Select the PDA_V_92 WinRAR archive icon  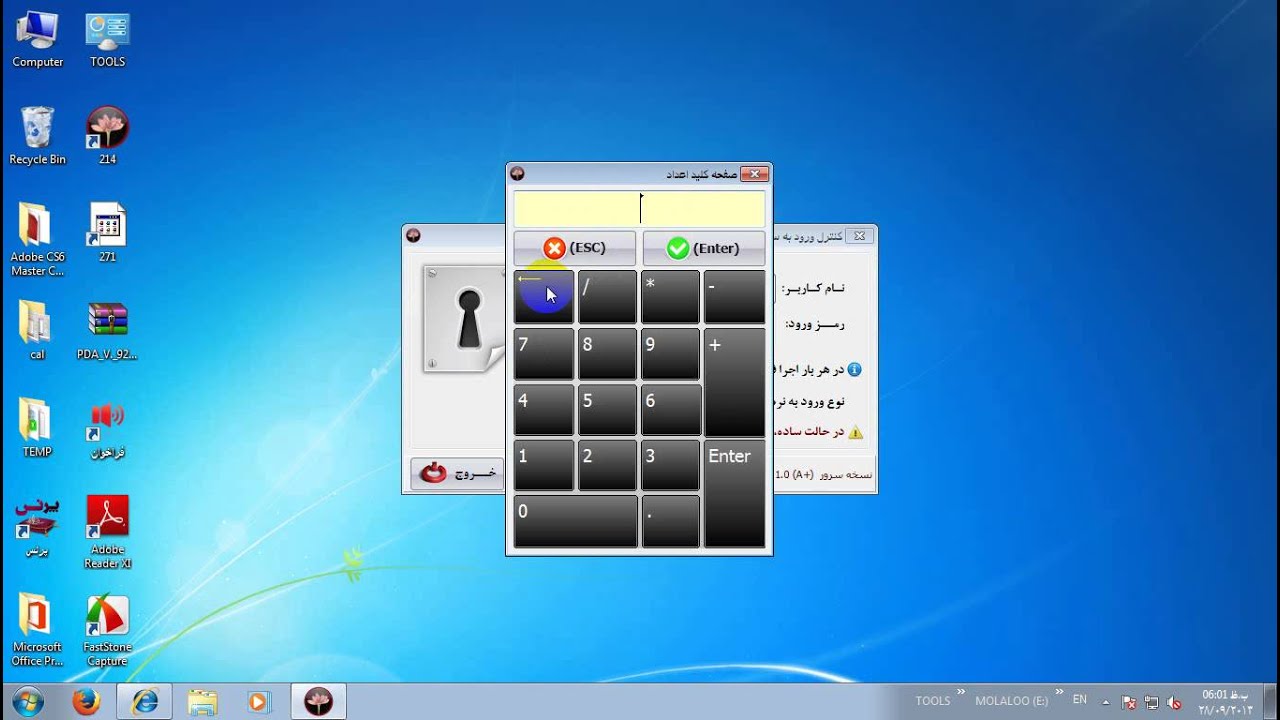tap(107, 331)
